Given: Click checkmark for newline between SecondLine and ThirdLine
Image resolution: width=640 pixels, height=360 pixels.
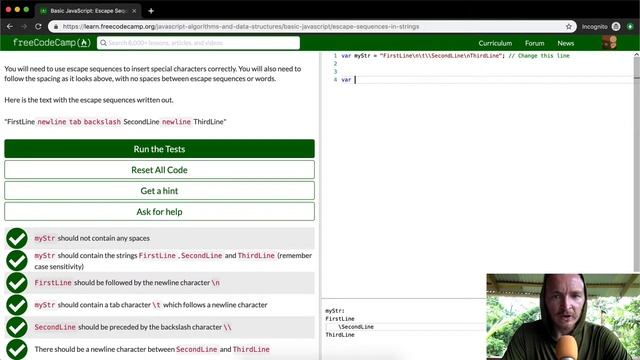Looking at the screenshot, I should pyautogui.click(x=17, y=349).
